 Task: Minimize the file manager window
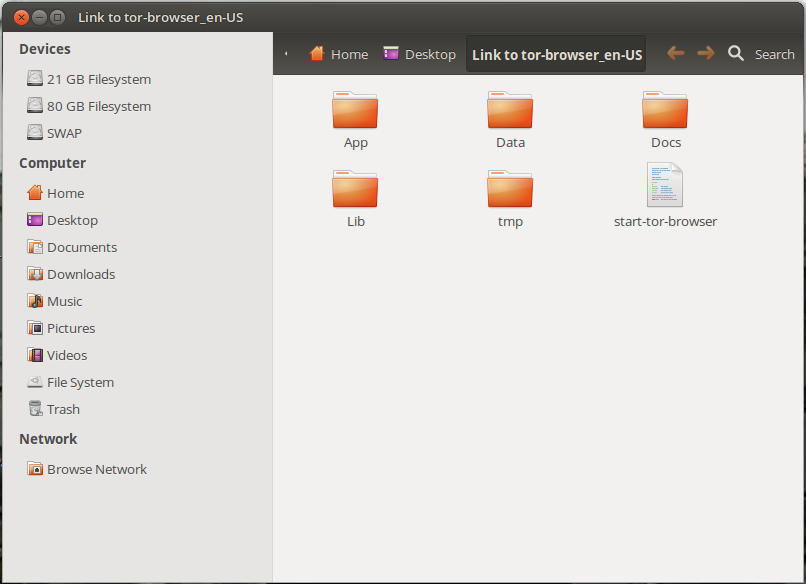point(39,17)
